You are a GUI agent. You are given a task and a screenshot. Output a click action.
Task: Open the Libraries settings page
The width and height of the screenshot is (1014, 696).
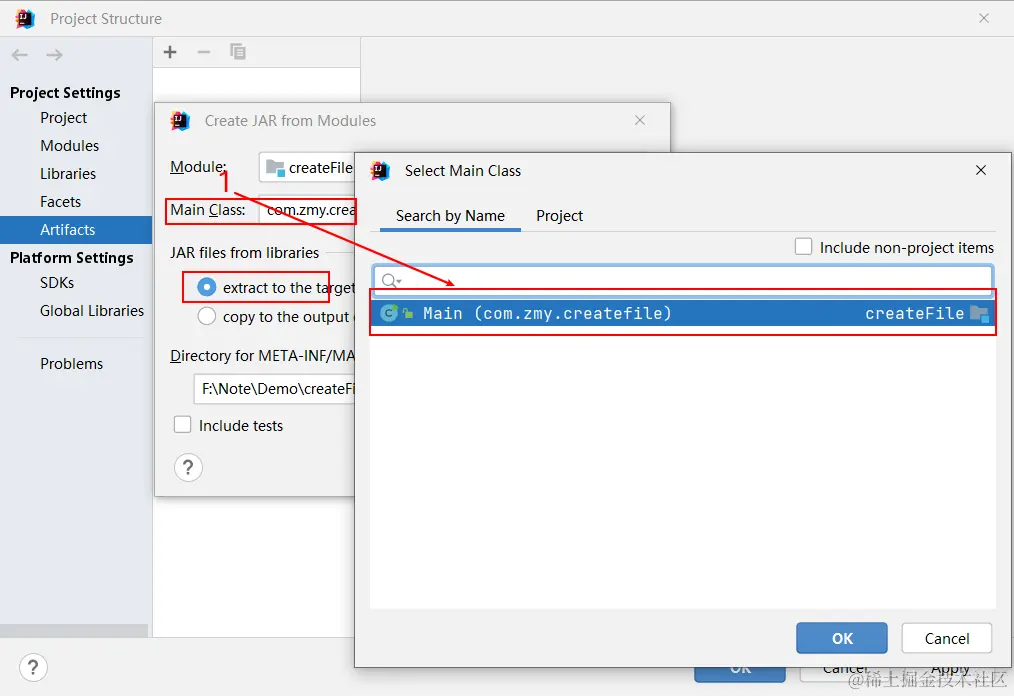pos(68,173)
